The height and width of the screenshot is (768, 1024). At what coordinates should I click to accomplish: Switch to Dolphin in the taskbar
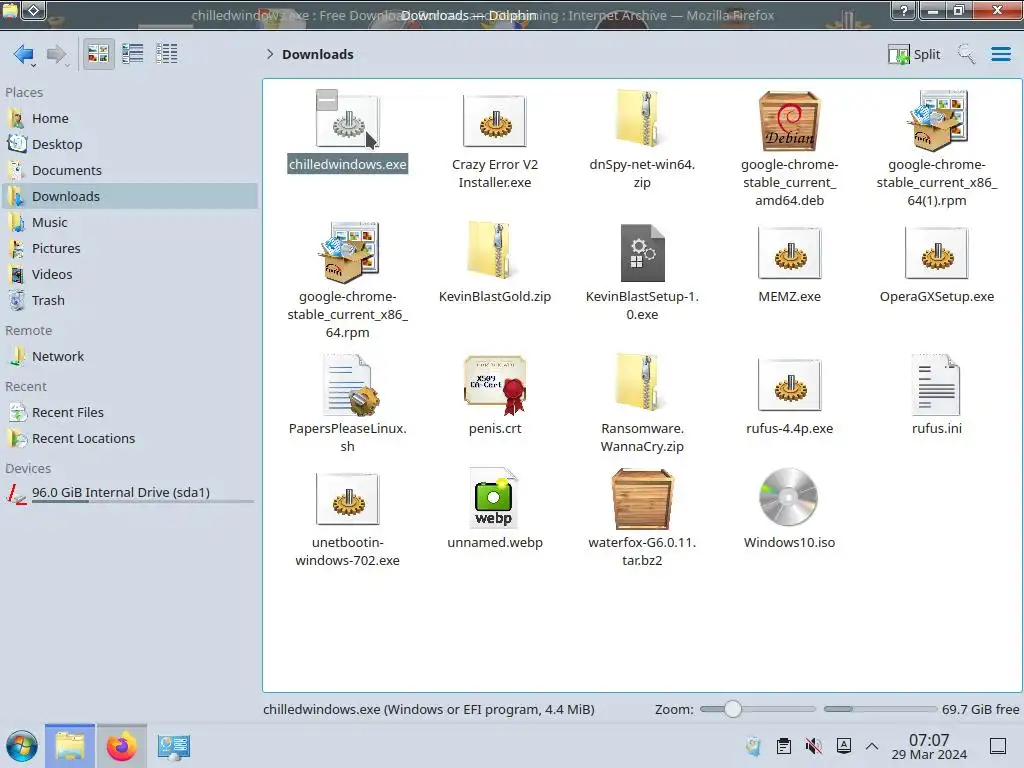pos(70,746)
